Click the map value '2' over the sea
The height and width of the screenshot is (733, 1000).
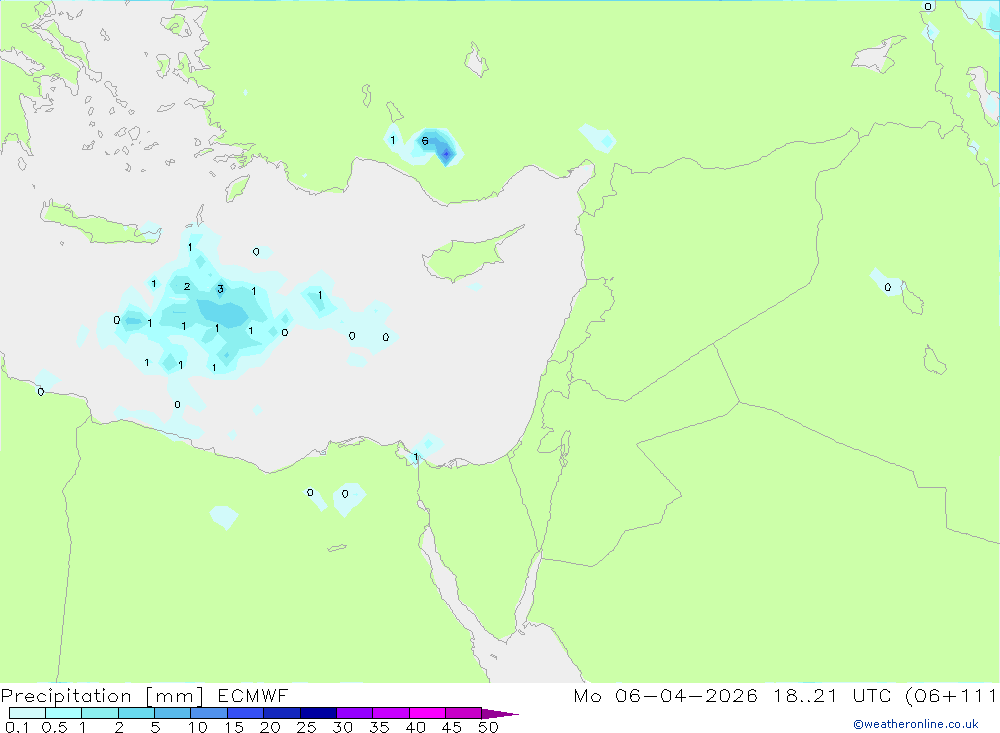[x=187, y=286]
